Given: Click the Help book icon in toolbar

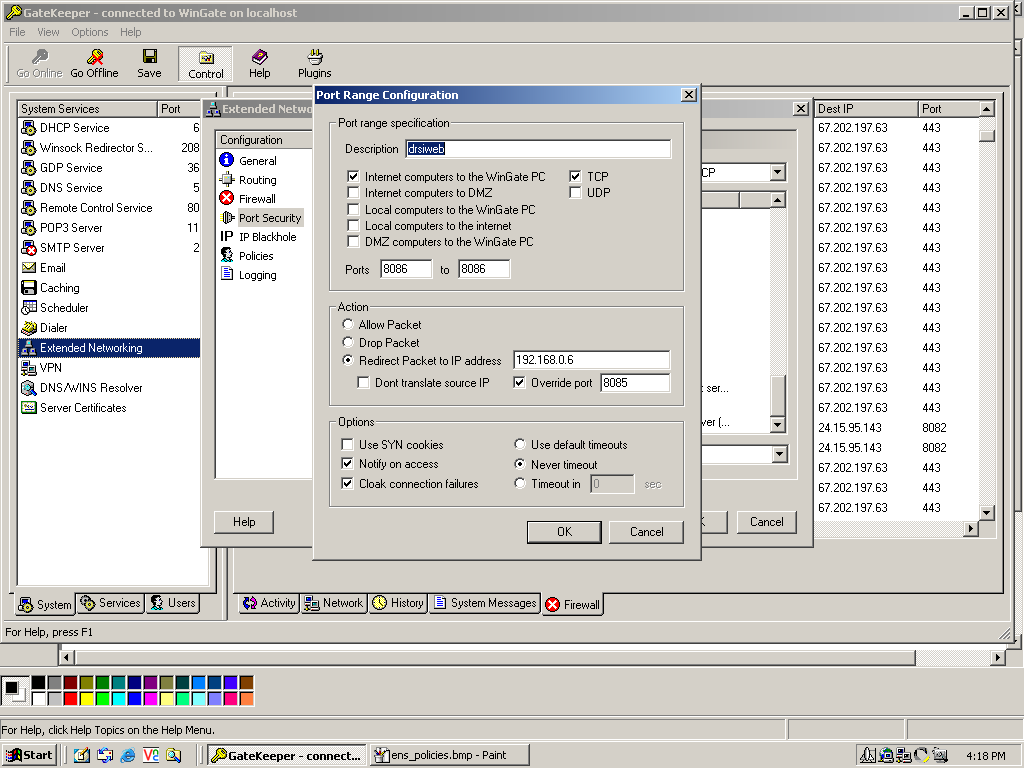Looking at the screenshot, I should pyautogui.click(x=259, y=63).
